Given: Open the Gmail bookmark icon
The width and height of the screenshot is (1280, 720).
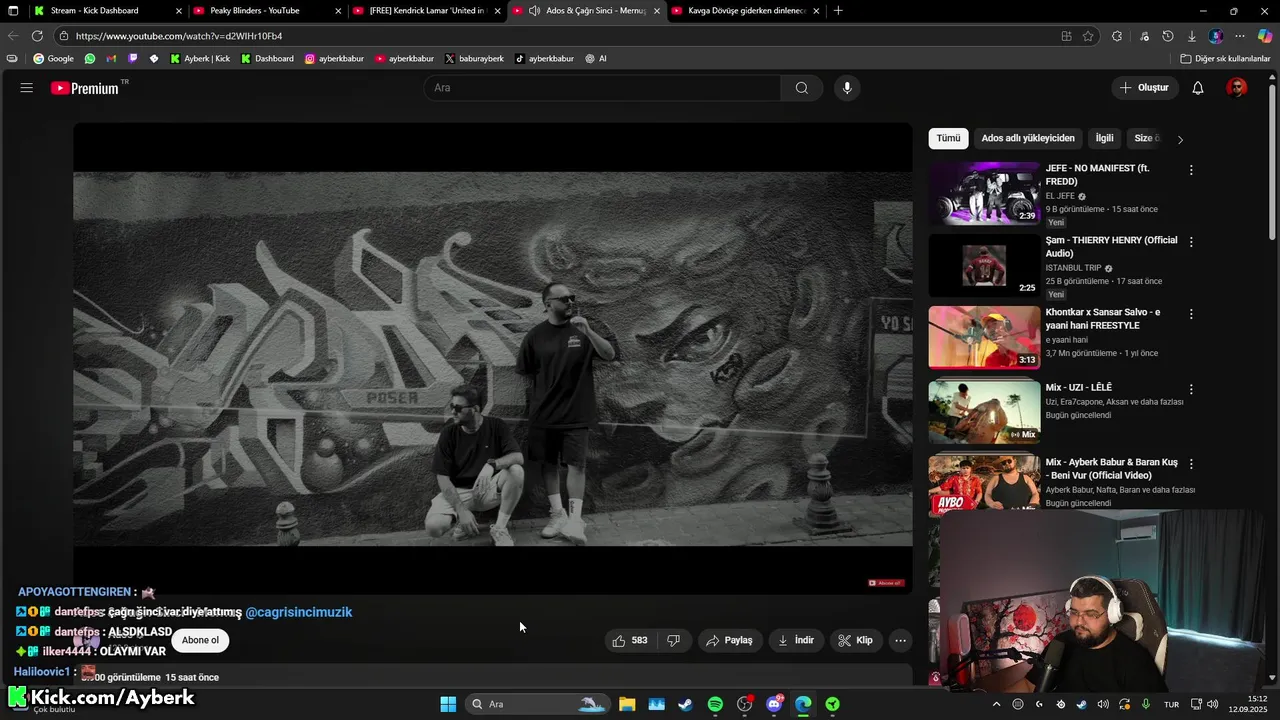Looking at the screenshot, I should pyautogui.click(x=111, y=59).
